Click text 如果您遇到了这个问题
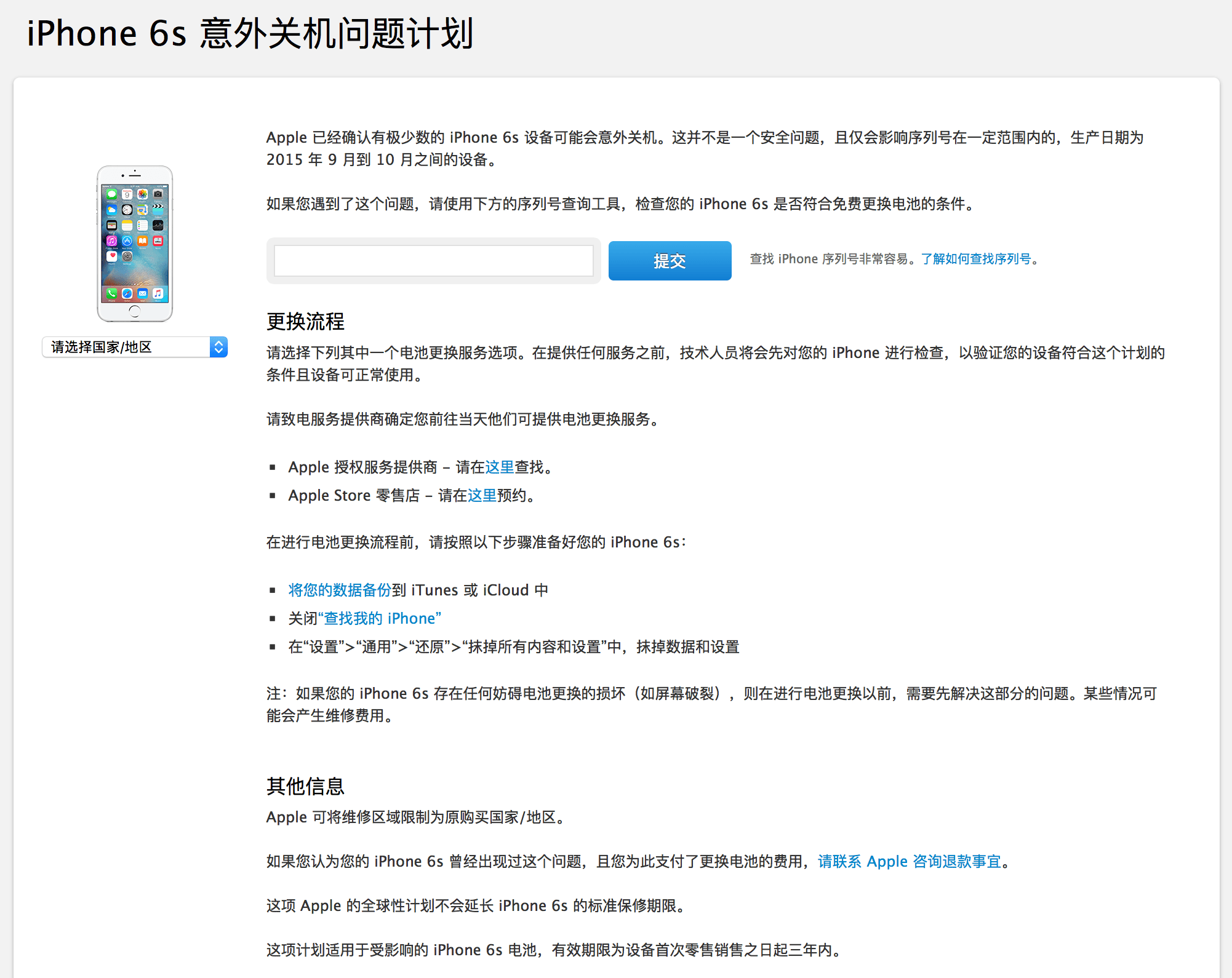Image resolution: width=1232 pixels, height=978 pixels. [x=340, y=204]
